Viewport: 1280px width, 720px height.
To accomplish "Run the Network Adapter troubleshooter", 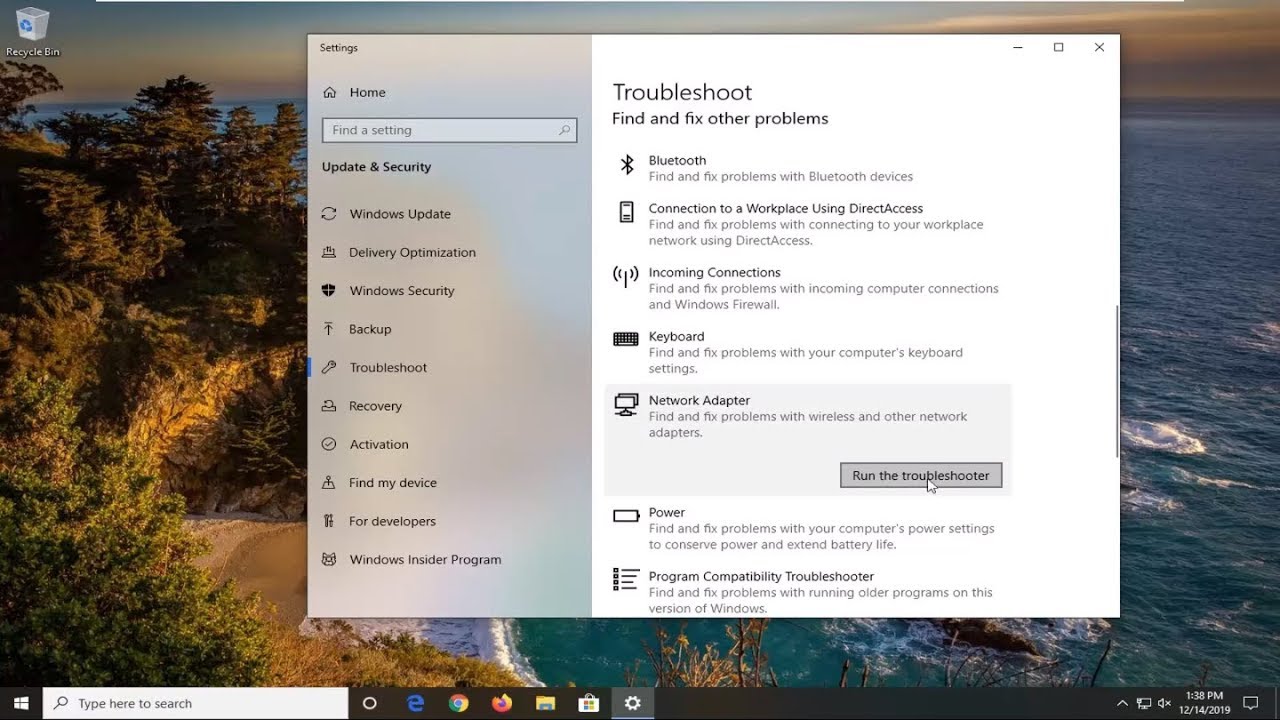I will point(921,475).
